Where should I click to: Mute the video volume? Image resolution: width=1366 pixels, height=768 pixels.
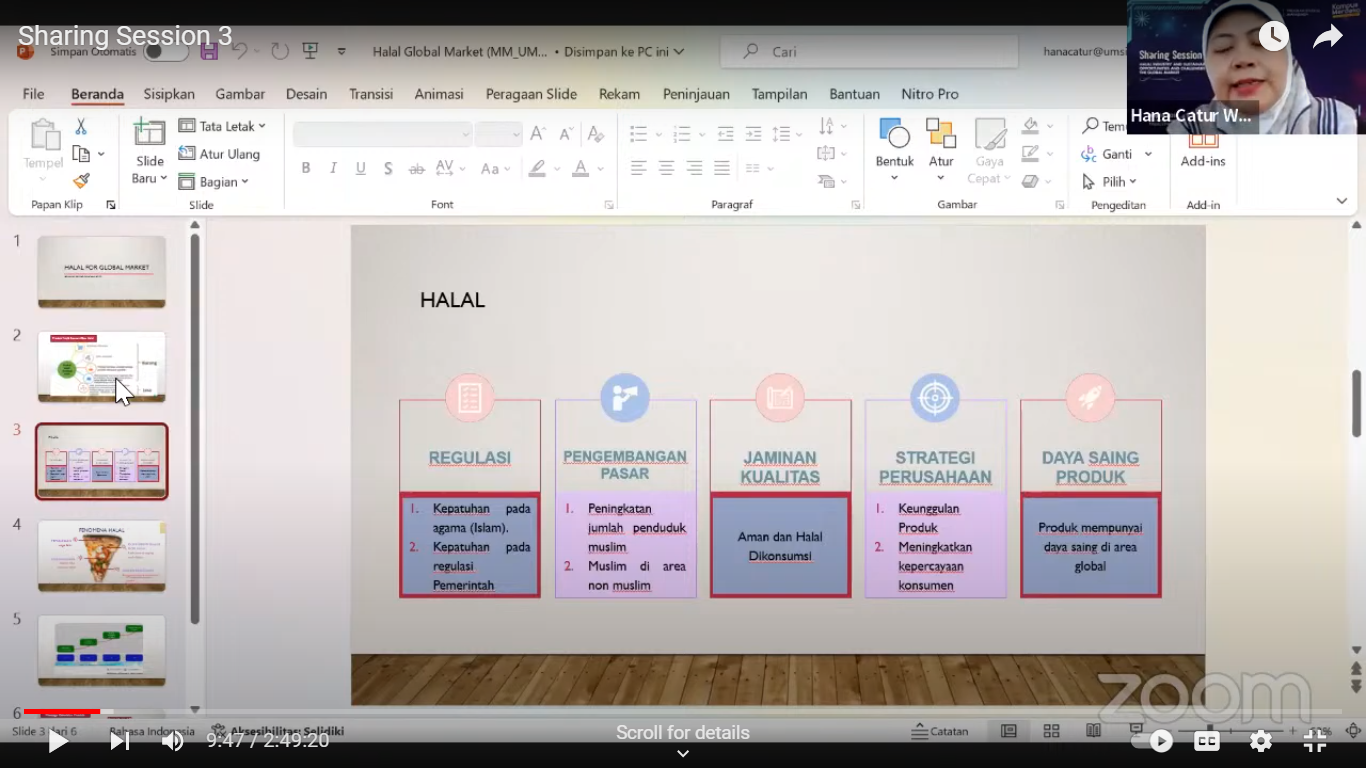(173, 741)
